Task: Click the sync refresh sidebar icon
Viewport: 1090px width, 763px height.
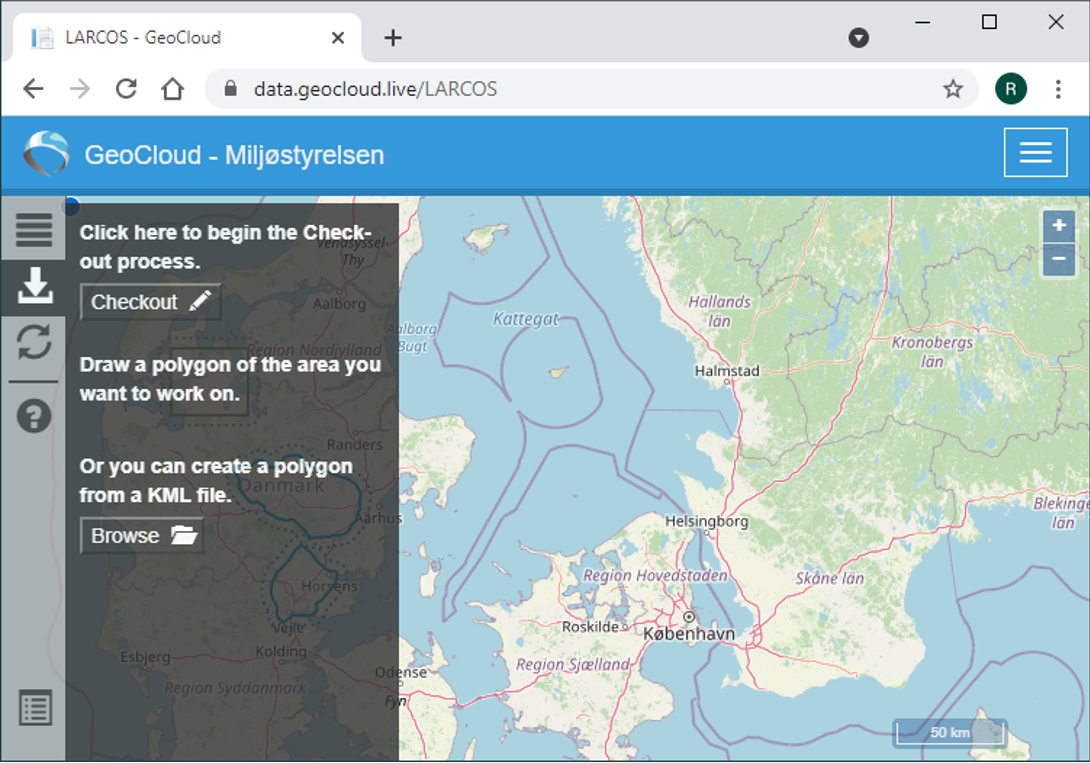Action: tap(33, 342)
